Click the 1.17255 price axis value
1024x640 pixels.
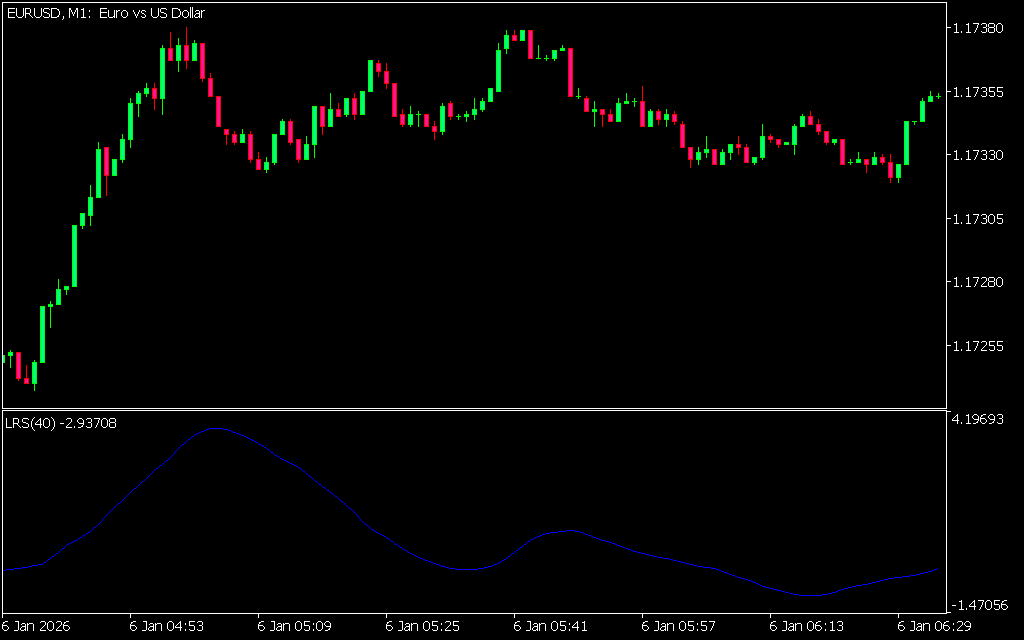pyautogui.click(x=981, y=346)
